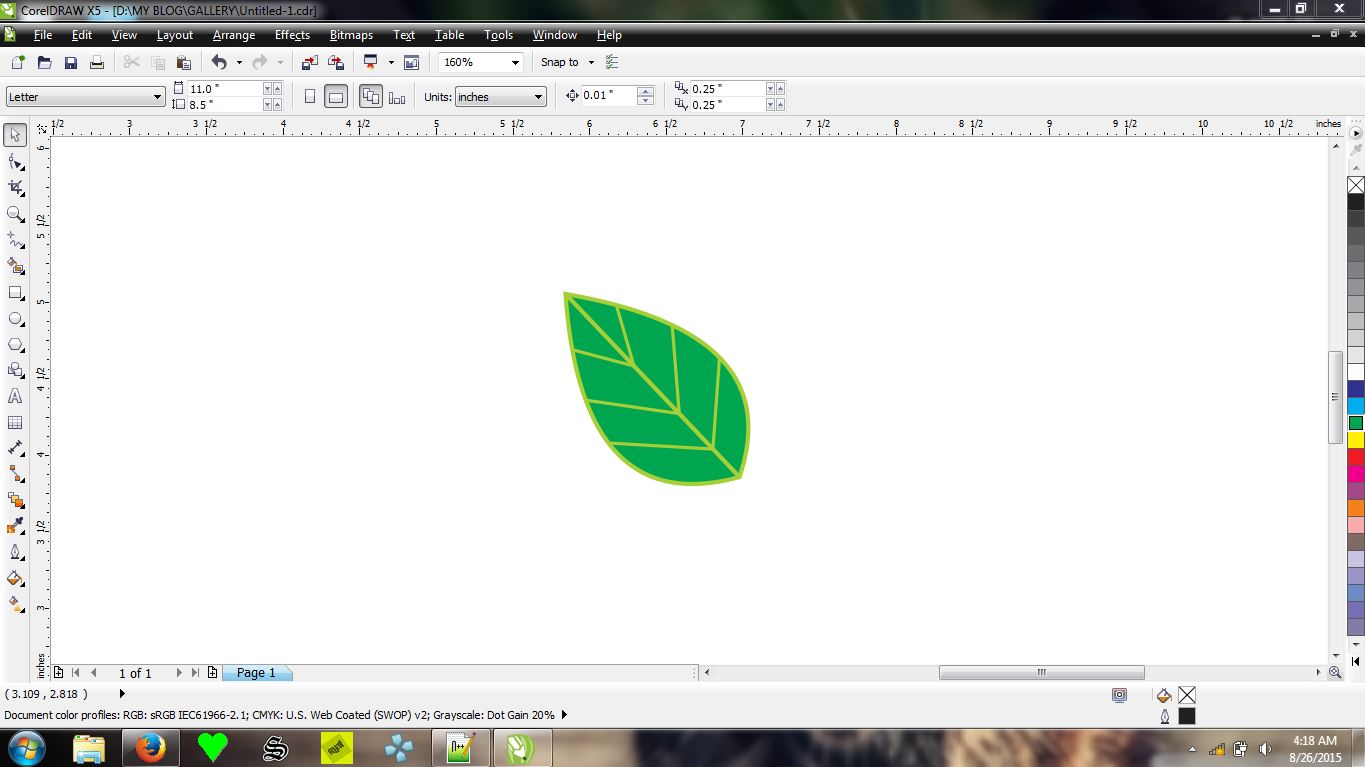Select the Ellipse tool
Screen dimensions: 1365x767
(14, 318)
